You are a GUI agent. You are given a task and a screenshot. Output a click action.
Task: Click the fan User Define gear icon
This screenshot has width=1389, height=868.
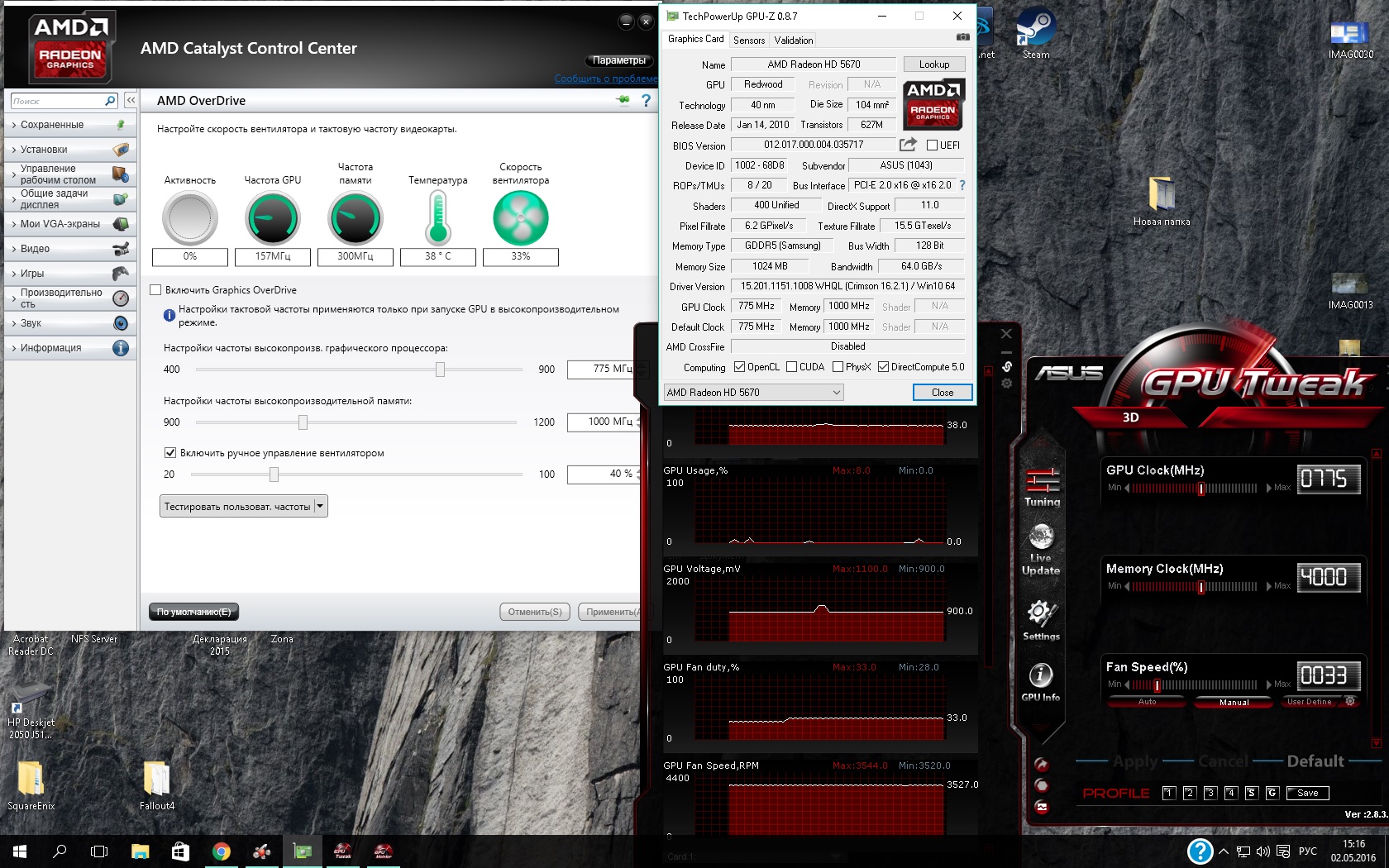pos(1350,701)
